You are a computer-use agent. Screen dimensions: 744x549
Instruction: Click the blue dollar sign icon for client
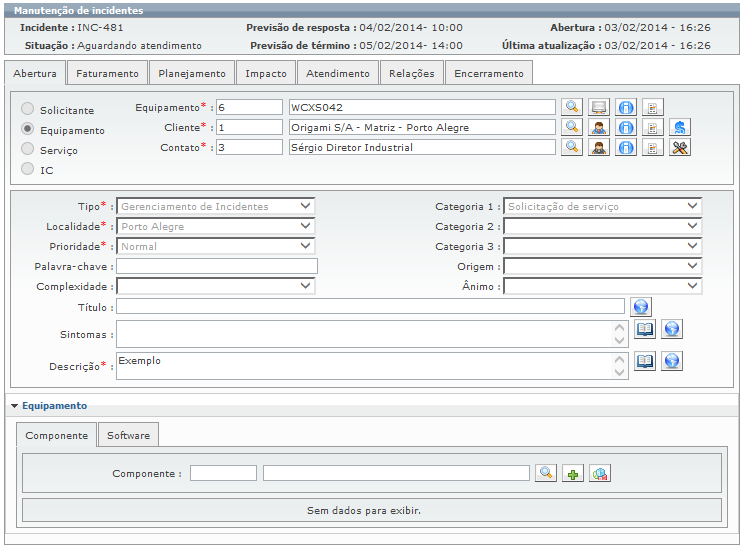pos(680,127)
